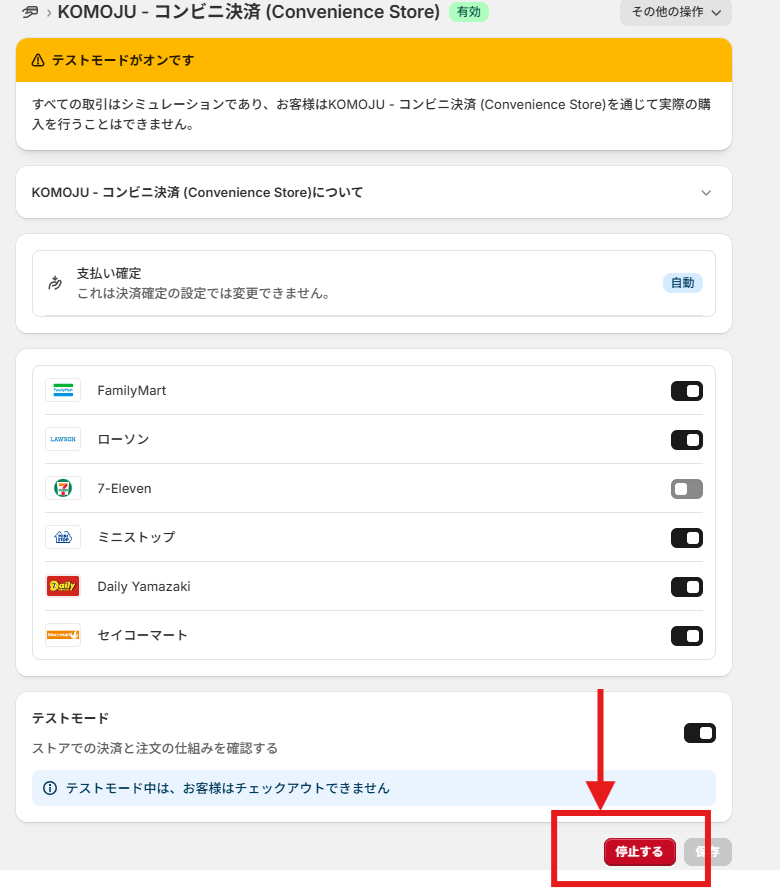Turn off the テストモード switch
Viewport: 780px width, 888px height.
[x=700, y=733]
